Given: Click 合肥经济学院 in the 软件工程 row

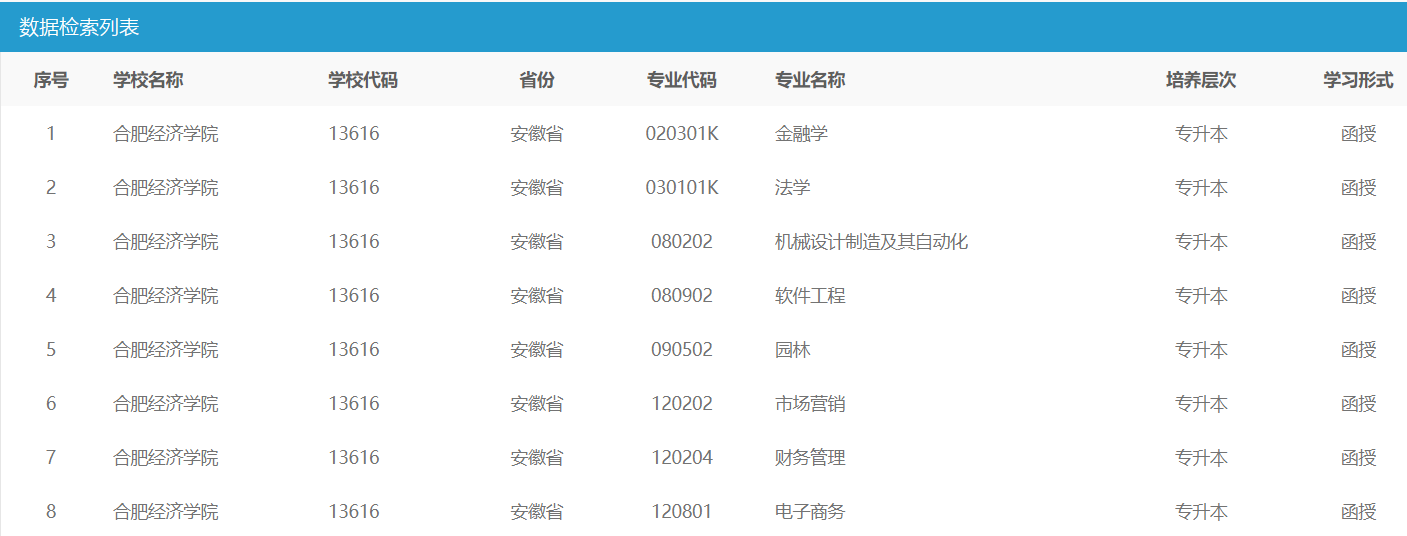Looking at the screenshot, I should 166,295.
